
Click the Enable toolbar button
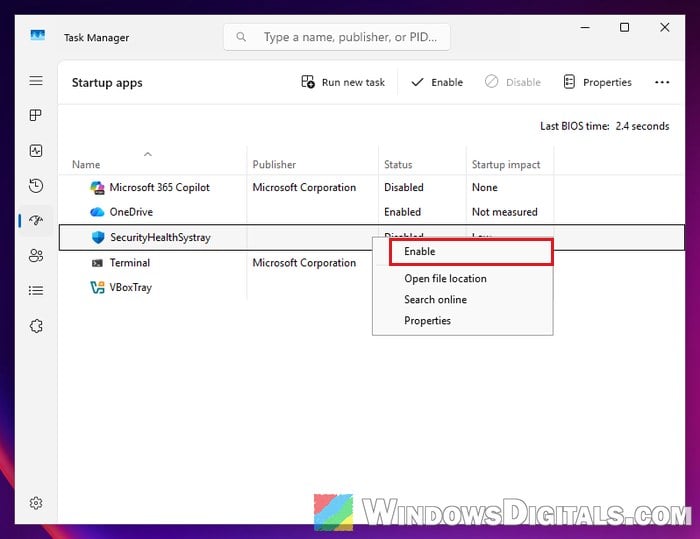pos(437,82)
